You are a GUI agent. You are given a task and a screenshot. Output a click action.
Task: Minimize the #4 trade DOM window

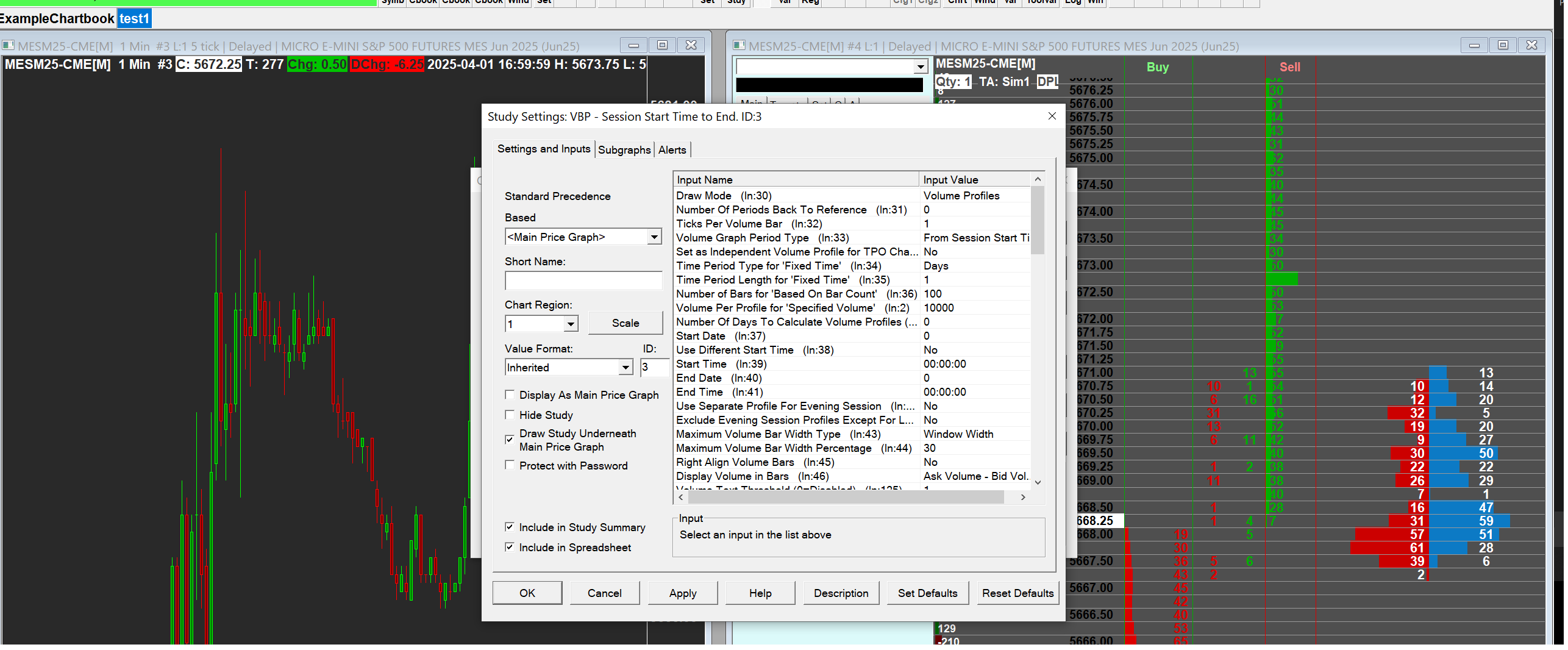click(x=1474, y=45)
